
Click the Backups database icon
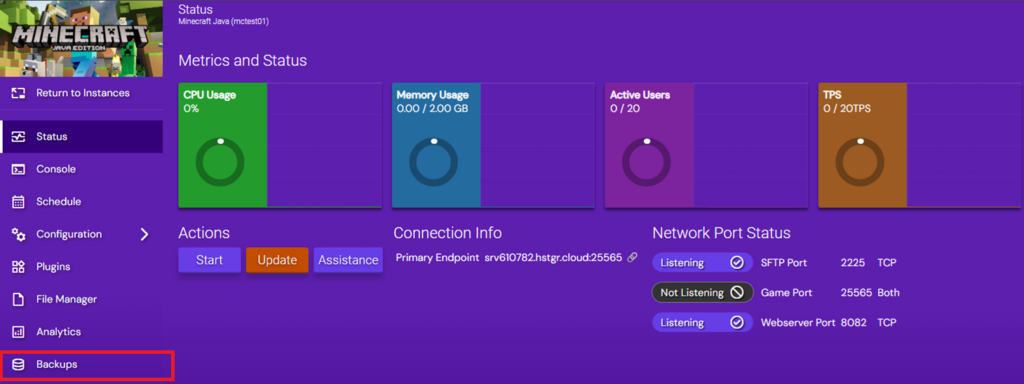(18, 365)
